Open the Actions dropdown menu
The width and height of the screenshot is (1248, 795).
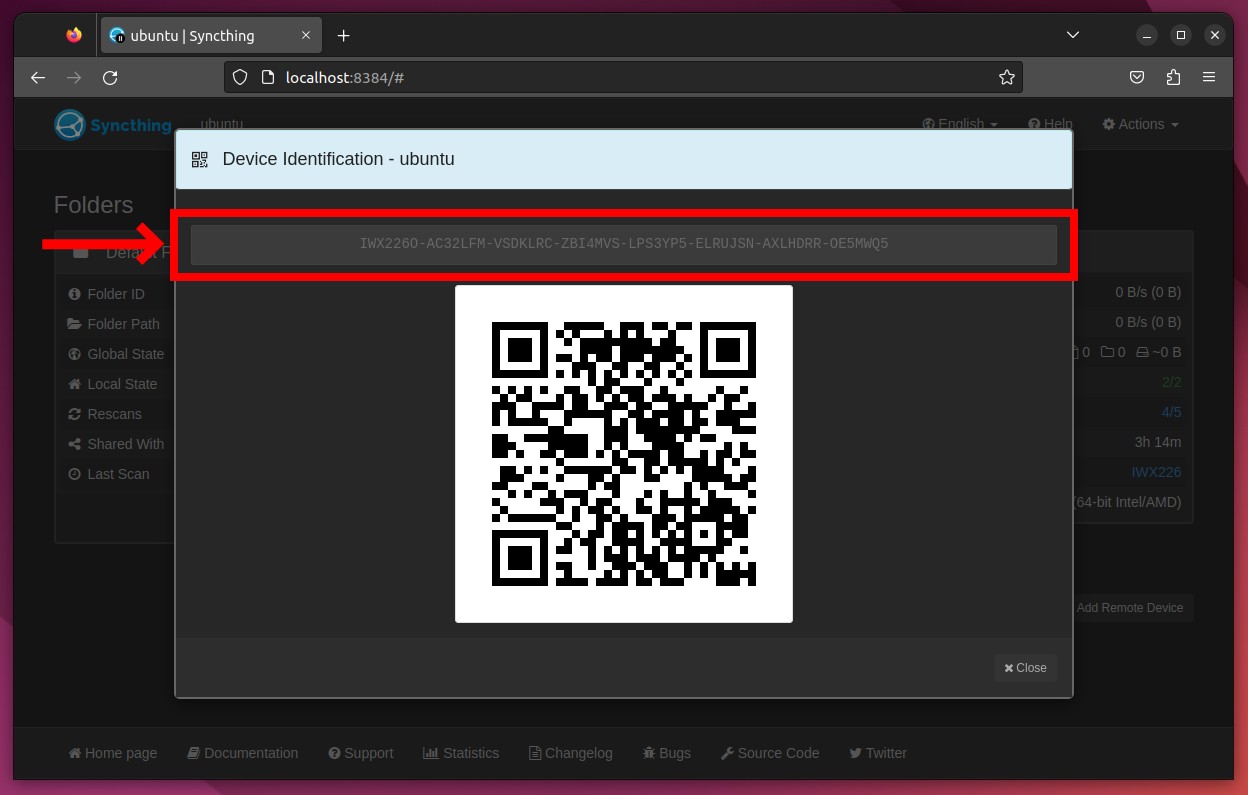[1140, 124]
